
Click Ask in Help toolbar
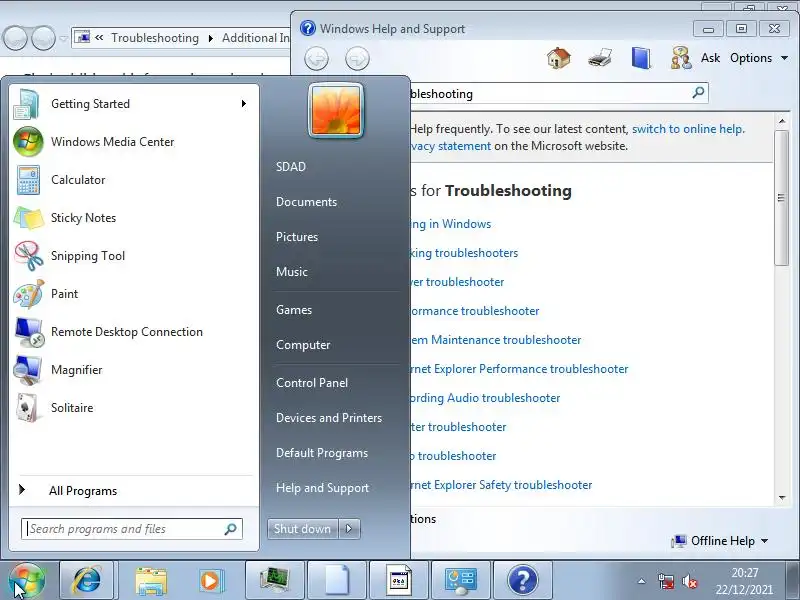710,58
